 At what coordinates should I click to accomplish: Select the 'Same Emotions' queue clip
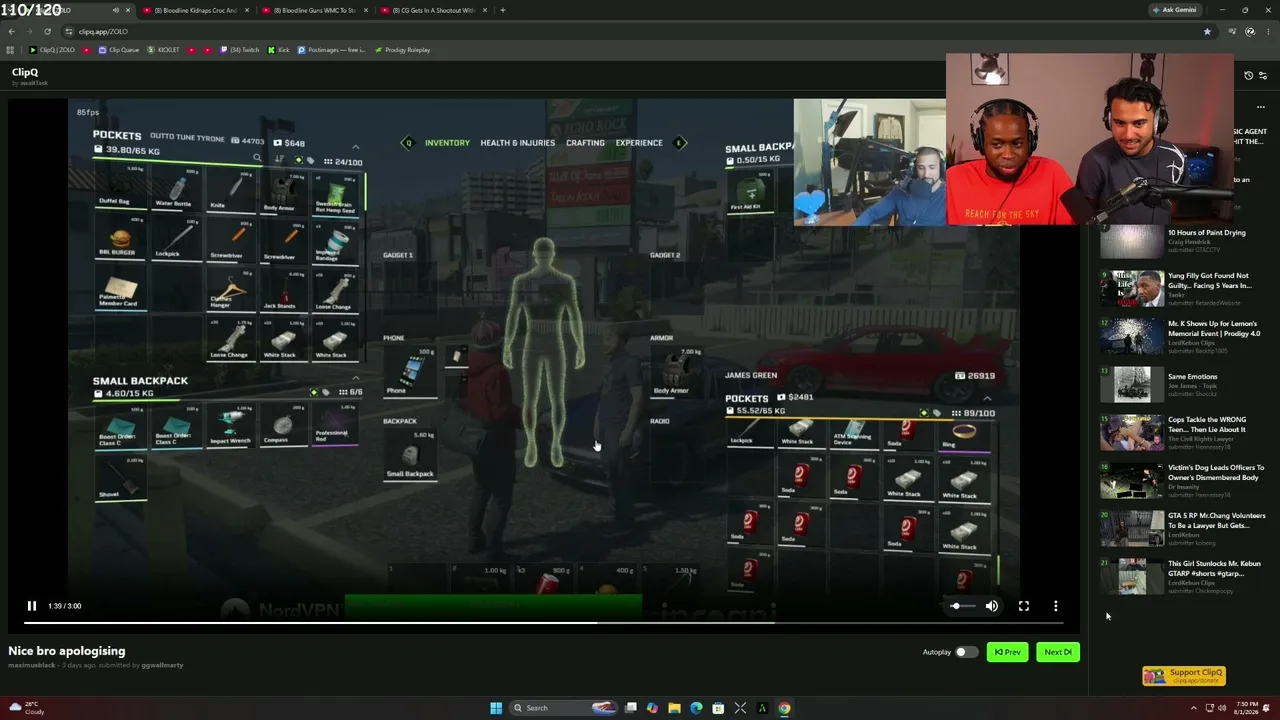tap(1182, 384)
